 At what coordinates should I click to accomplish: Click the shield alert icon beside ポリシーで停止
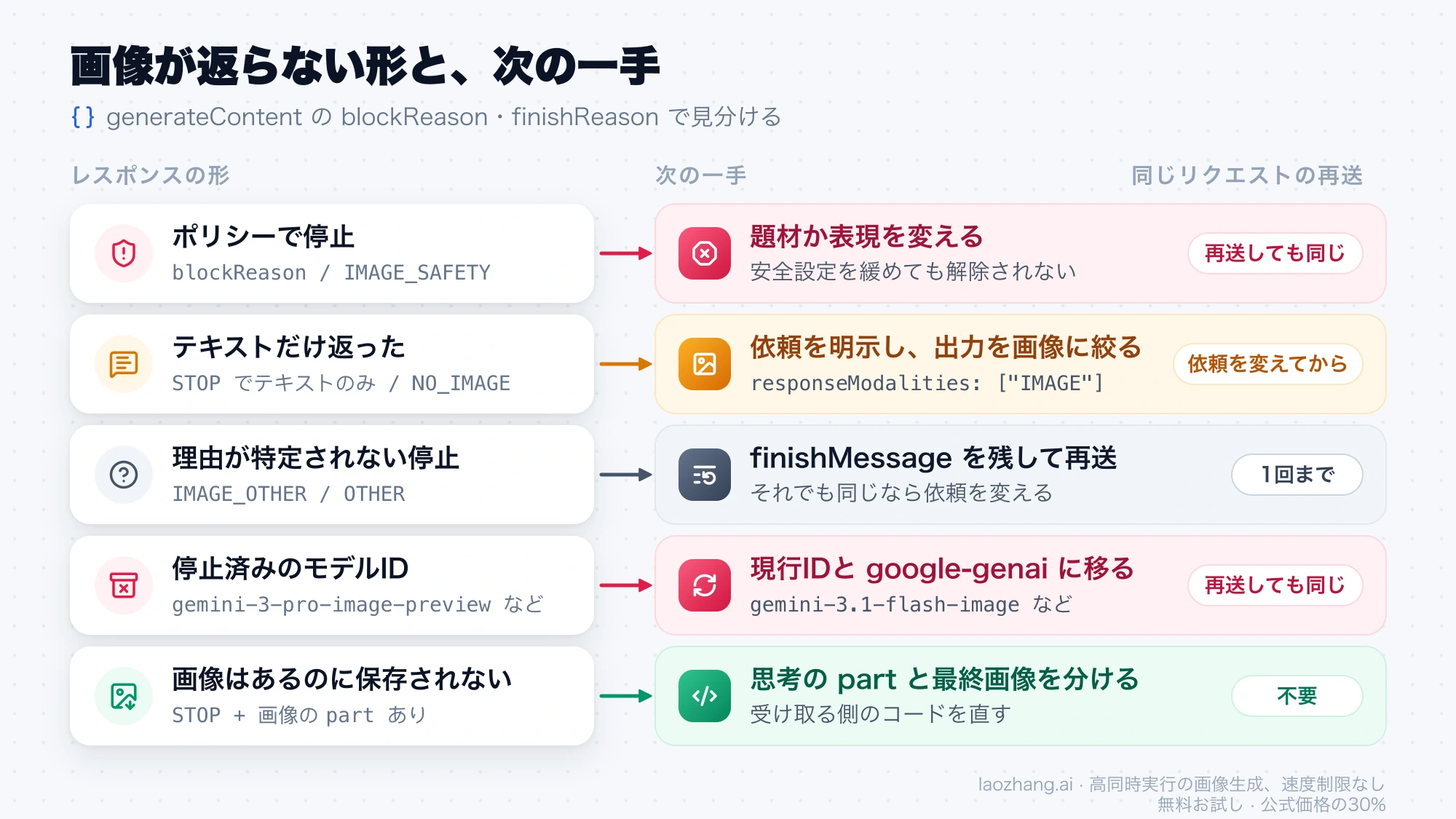pyautogui.click(x=124, y=253)
